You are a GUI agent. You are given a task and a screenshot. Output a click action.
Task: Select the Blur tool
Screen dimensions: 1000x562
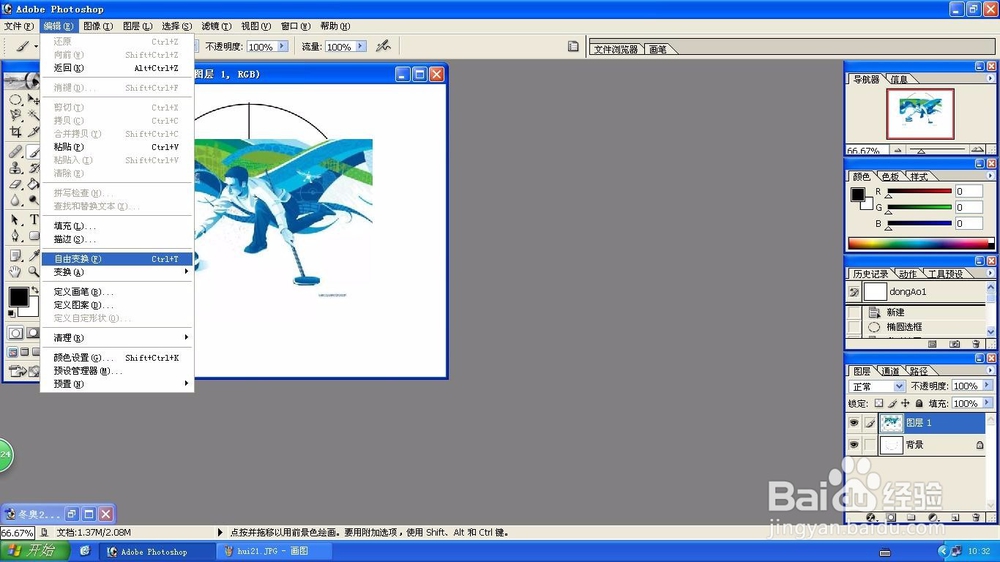(x=15, y=200)
